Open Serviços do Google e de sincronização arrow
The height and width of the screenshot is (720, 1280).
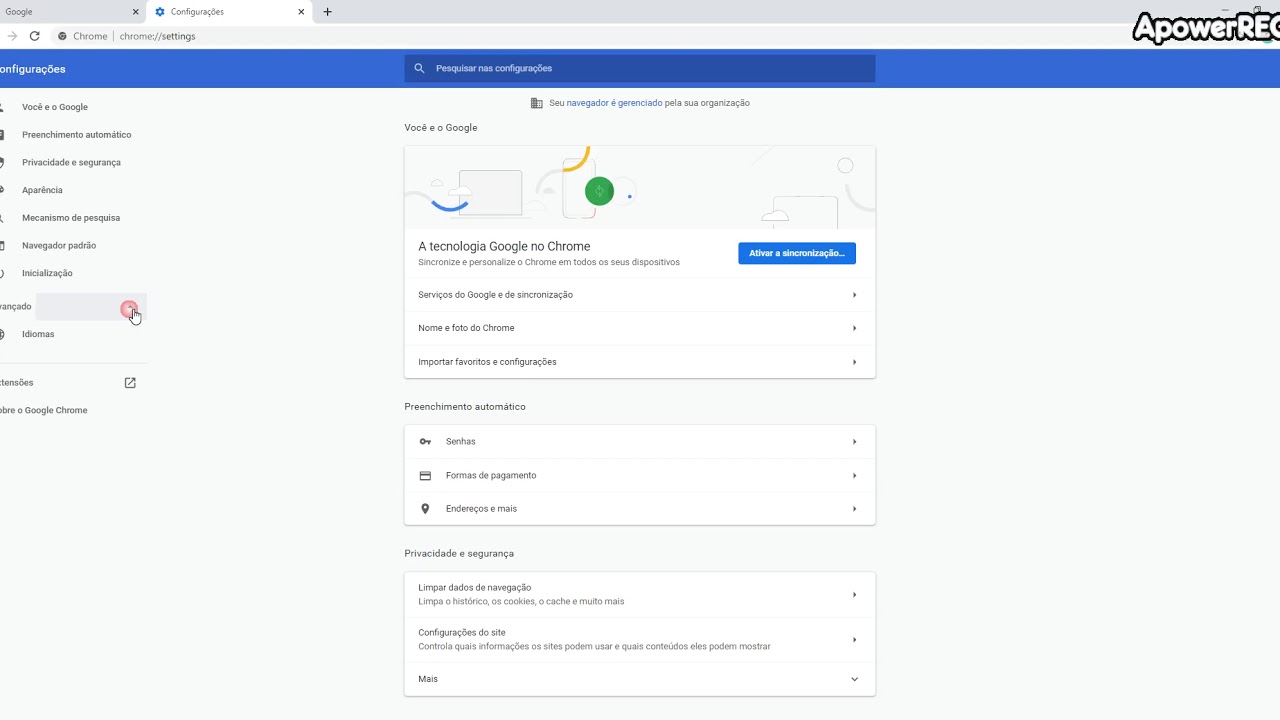pyautogui.click(x=854, y=295)
